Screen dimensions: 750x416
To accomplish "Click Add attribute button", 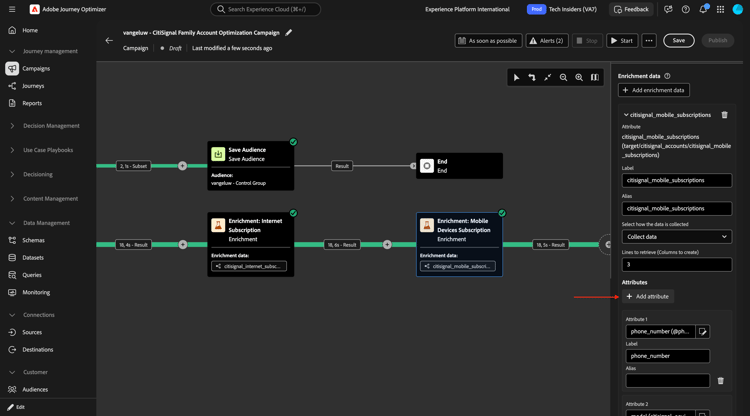I will (648, 296).
